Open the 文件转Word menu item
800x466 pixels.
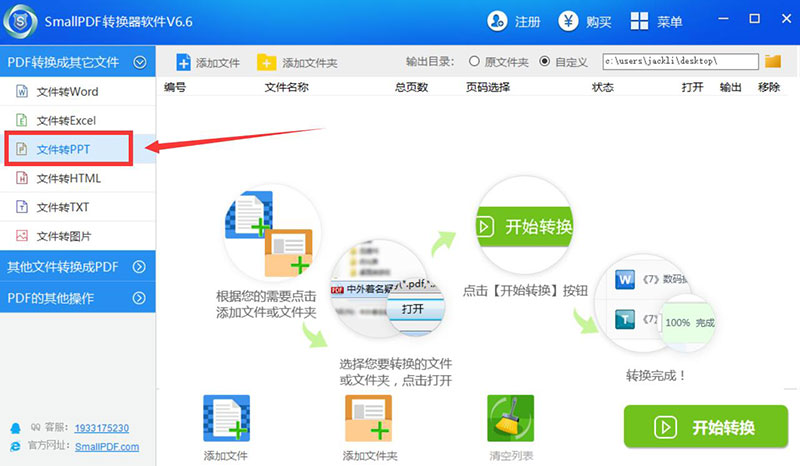point(78,91)
